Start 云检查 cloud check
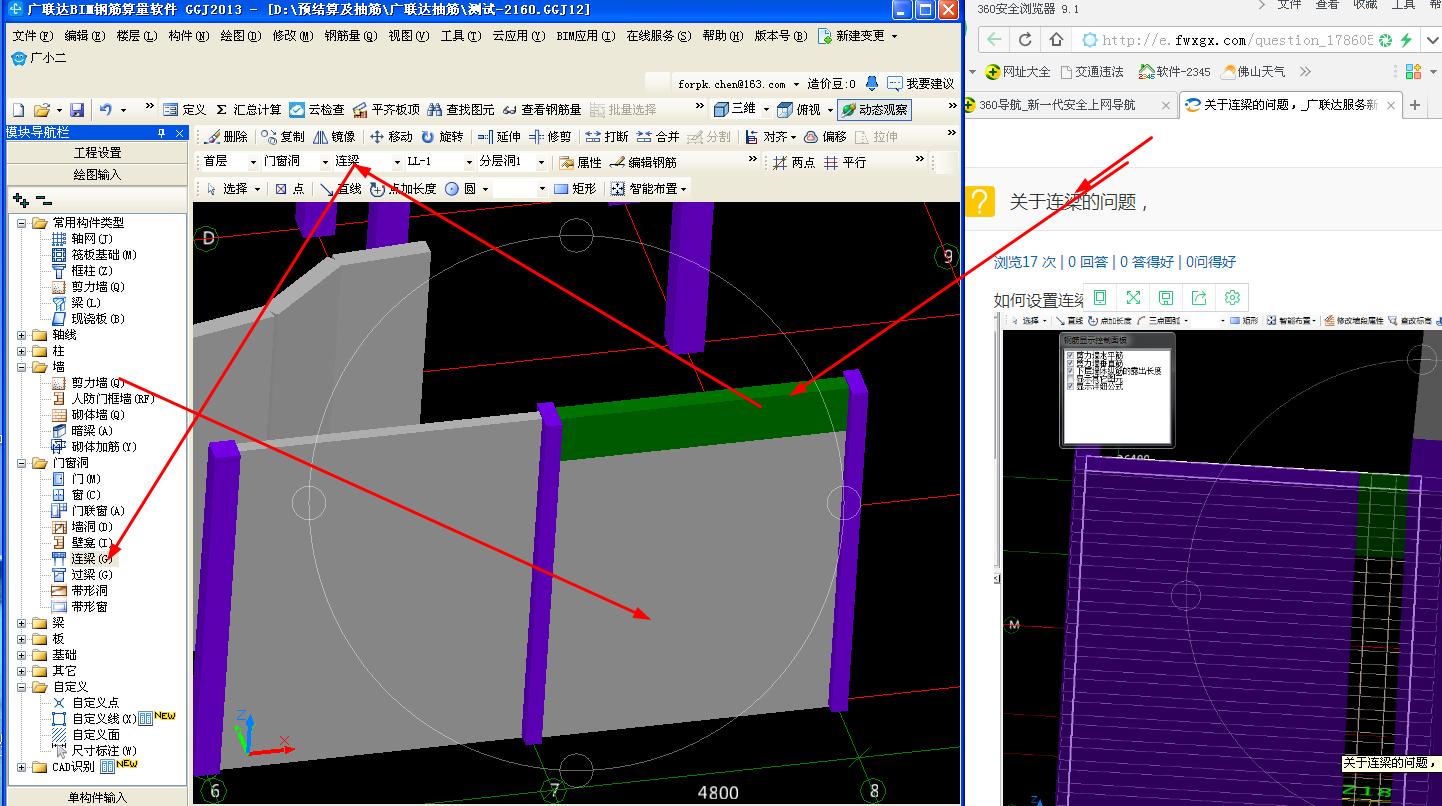The width and height of the screenshot is (1442, 806). point(317,110)
